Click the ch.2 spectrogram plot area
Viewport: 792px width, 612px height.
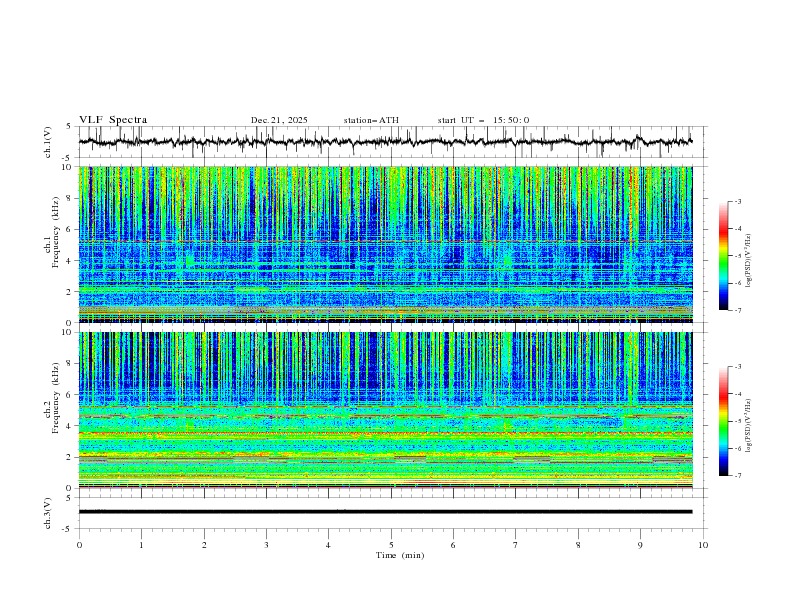point(385,410)
